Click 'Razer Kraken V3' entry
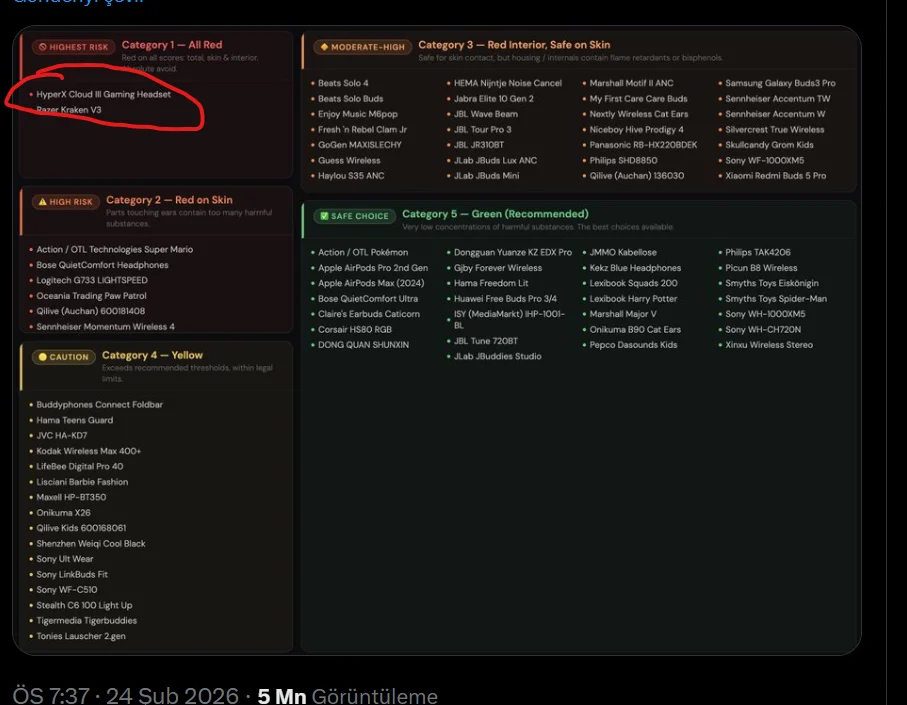This screenshot has width=907, height=705. click(69, 110)
